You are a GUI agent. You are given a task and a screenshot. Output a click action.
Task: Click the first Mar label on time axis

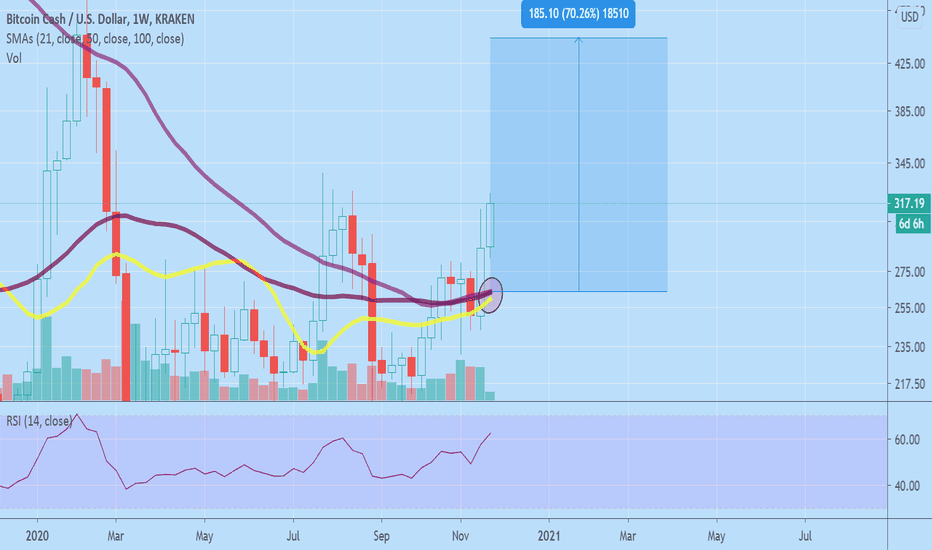115,536
